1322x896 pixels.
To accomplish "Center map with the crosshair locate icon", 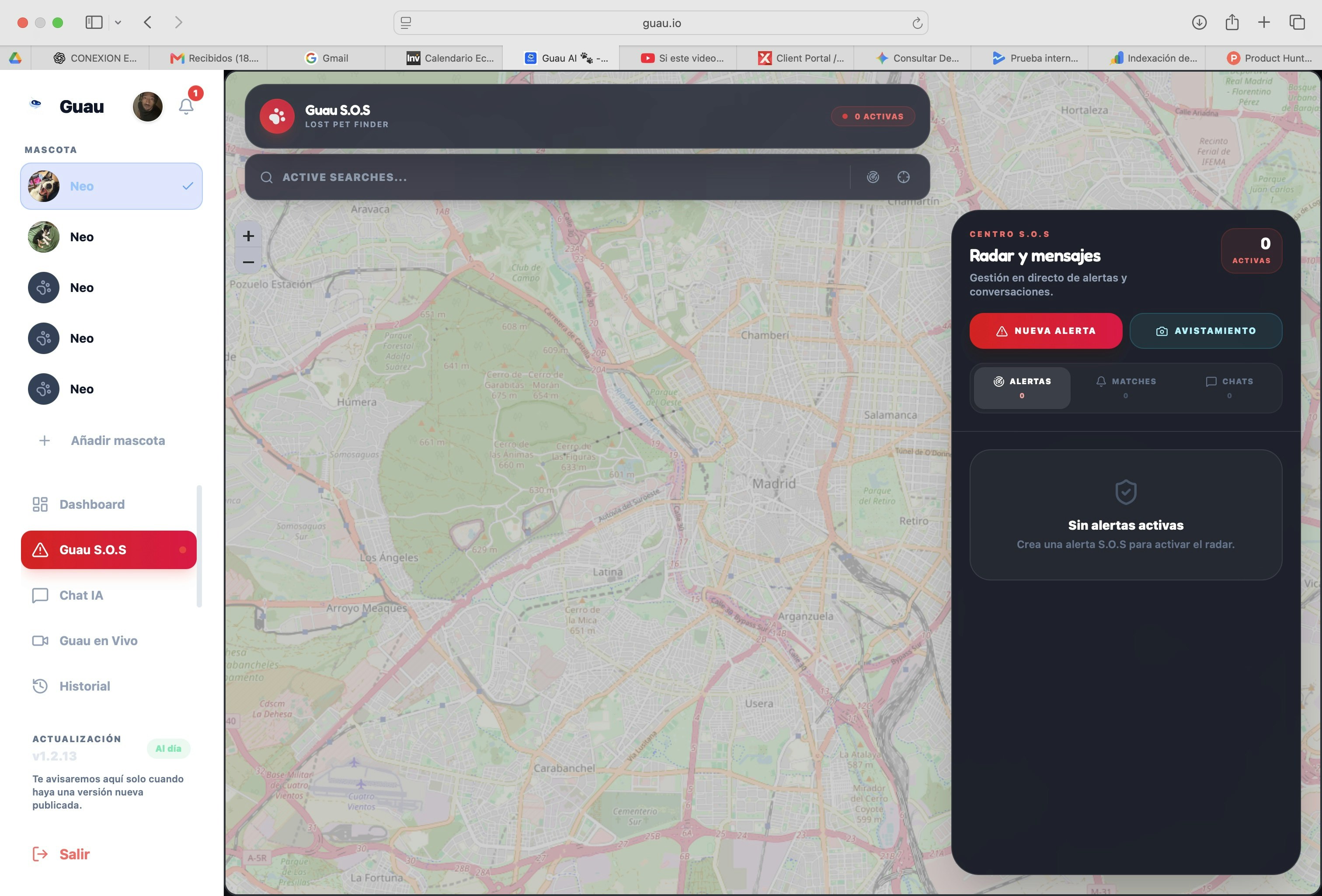I will pos(903,177).
